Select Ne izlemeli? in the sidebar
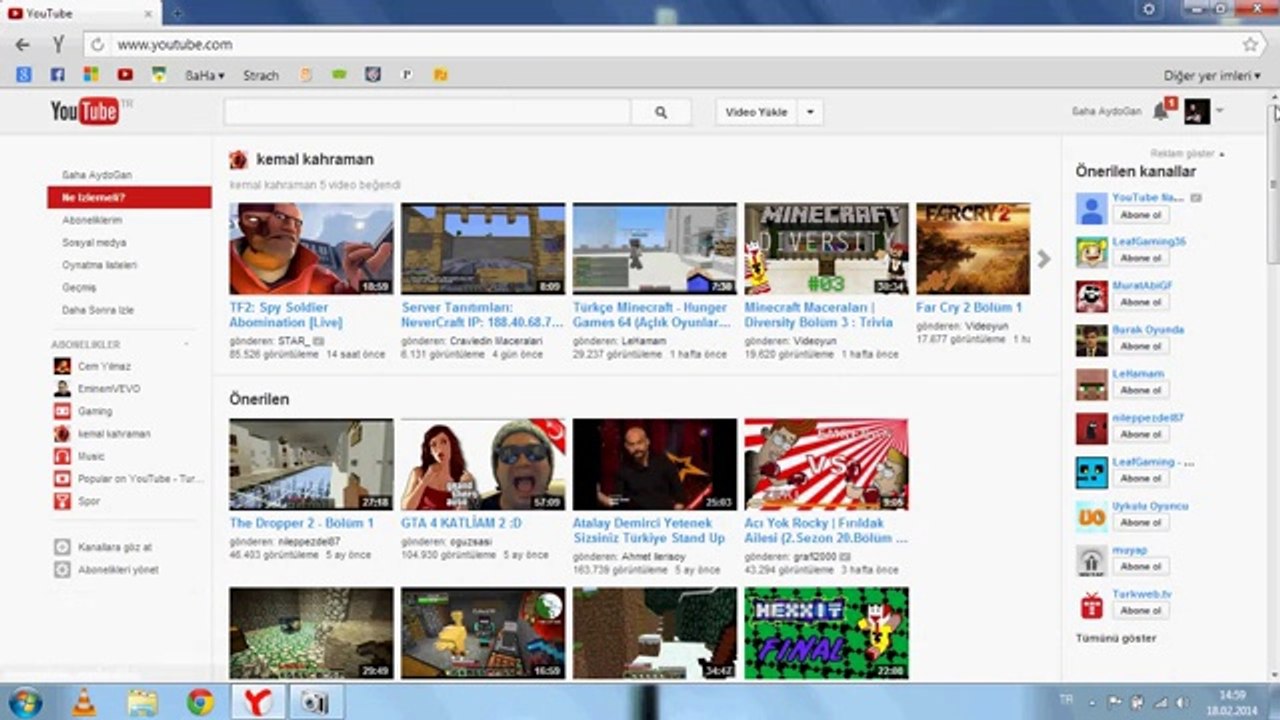This screenshot has height=720, width=1280. [x=129, y=197]
